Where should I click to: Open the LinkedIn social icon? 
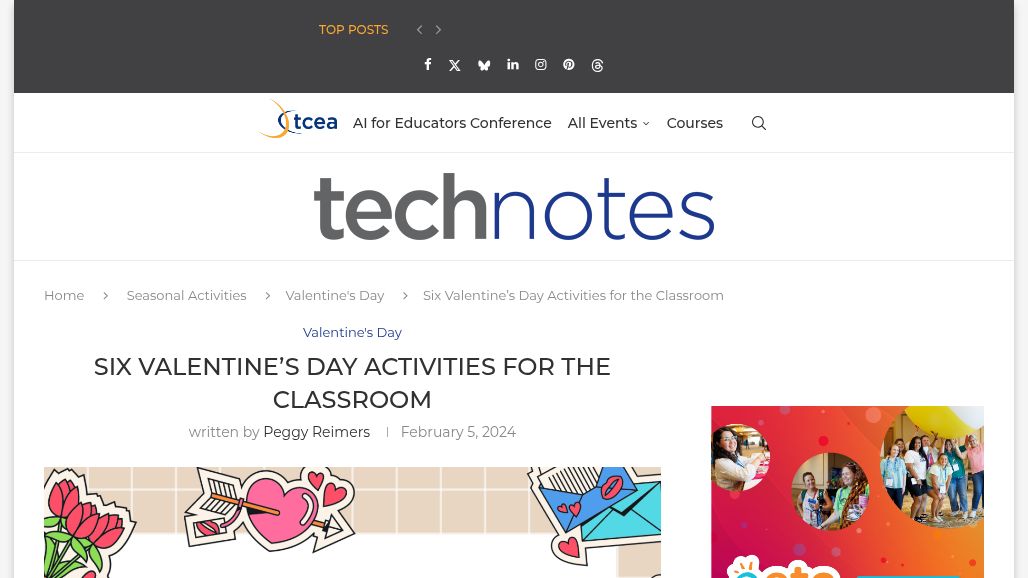coord(513,65)
